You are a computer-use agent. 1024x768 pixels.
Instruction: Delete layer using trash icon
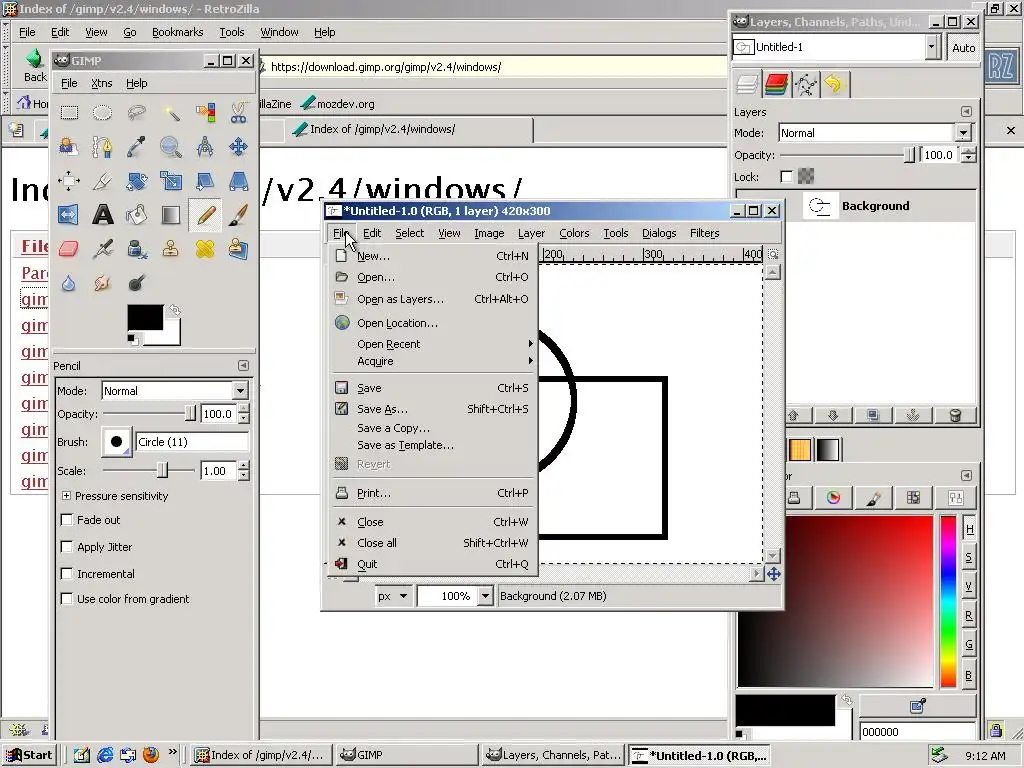point(955,415)
